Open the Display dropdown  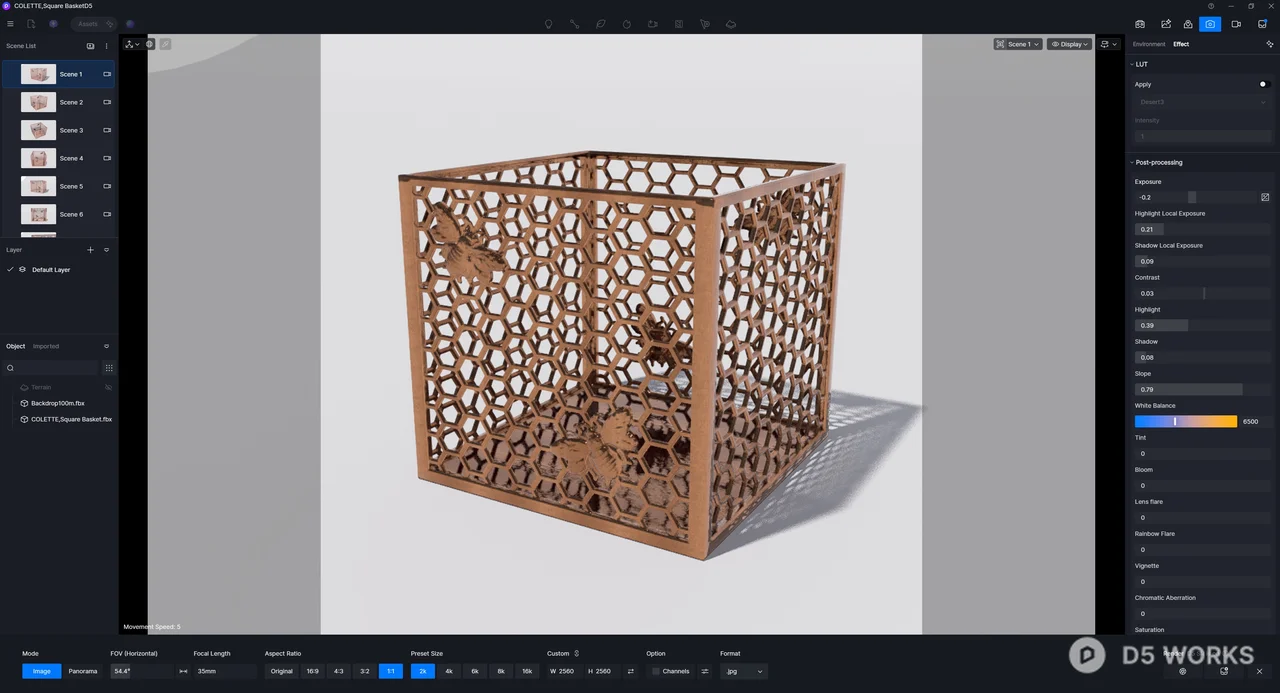coord(1069,44)
